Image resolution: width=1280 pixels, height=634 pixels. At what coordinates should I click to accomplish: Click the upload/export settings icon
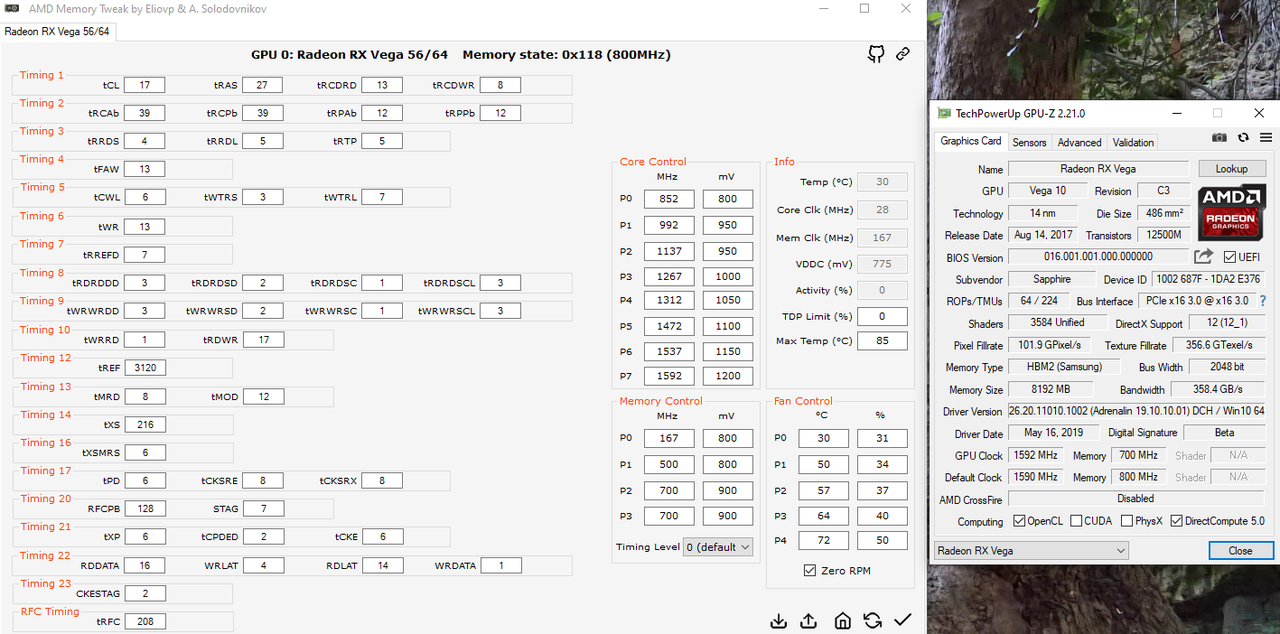809,620
